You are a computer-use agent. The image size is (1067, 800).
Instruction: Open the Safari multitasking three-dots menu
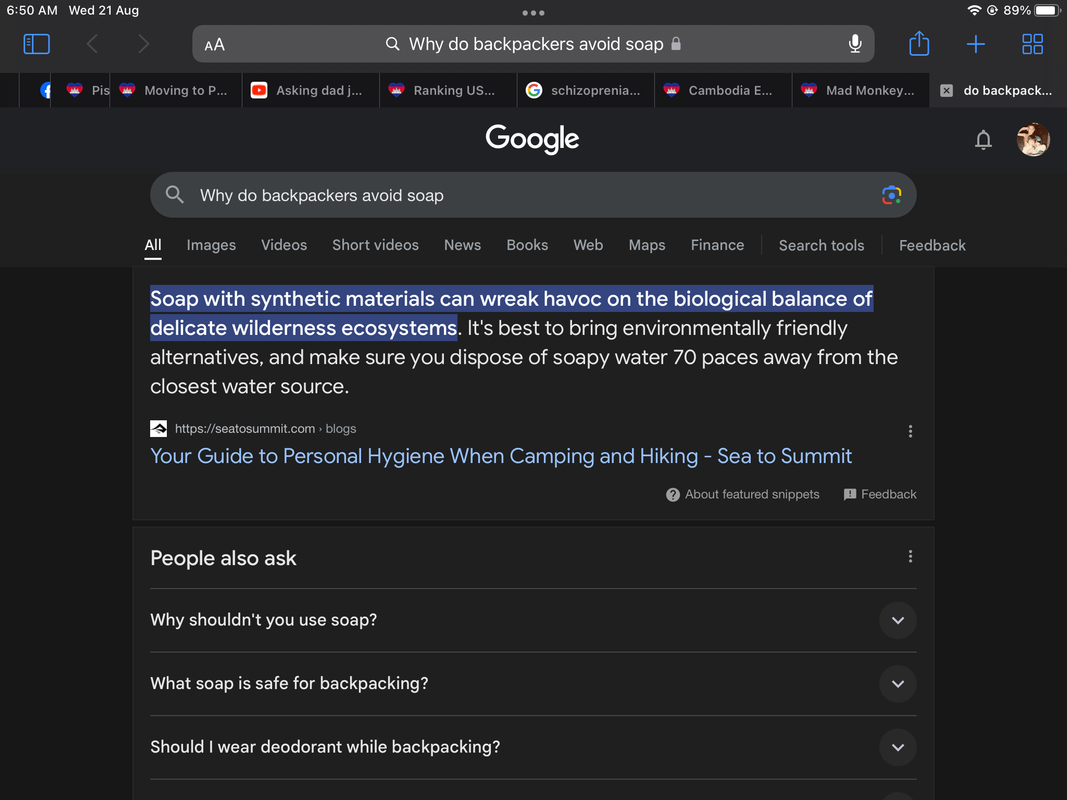point(533,13)
